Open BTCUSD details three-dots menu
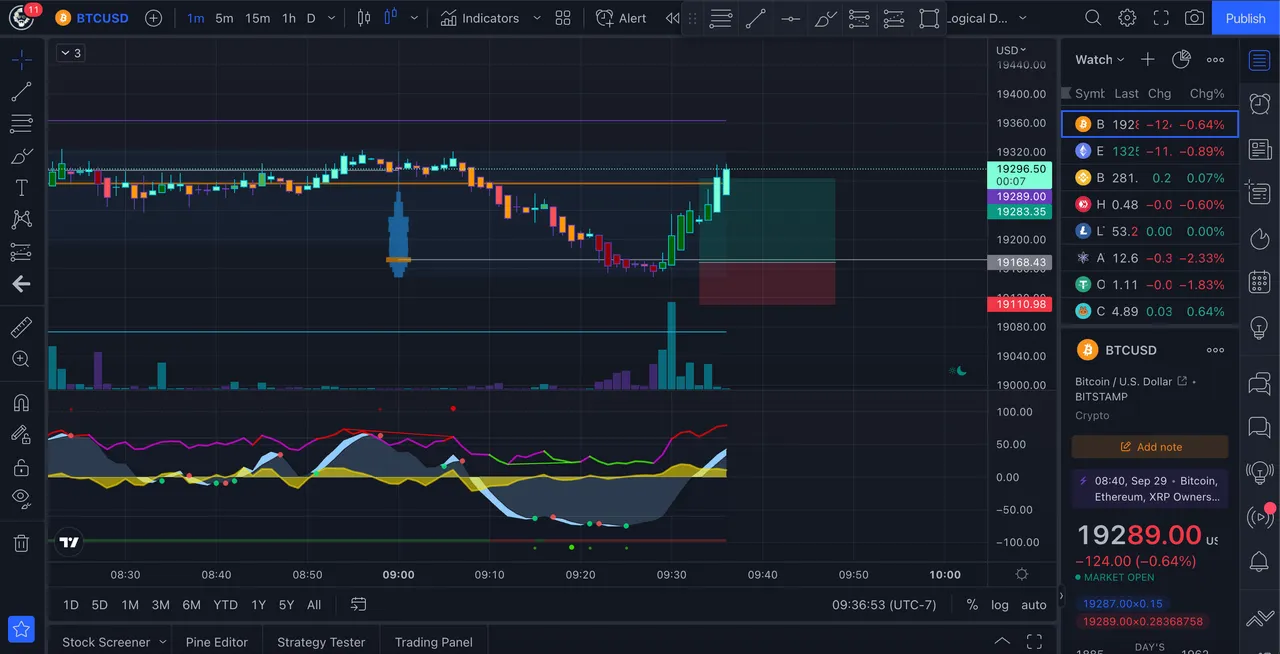The height and width of the screenshot is (654, 1280). [x=1215, y=350]
